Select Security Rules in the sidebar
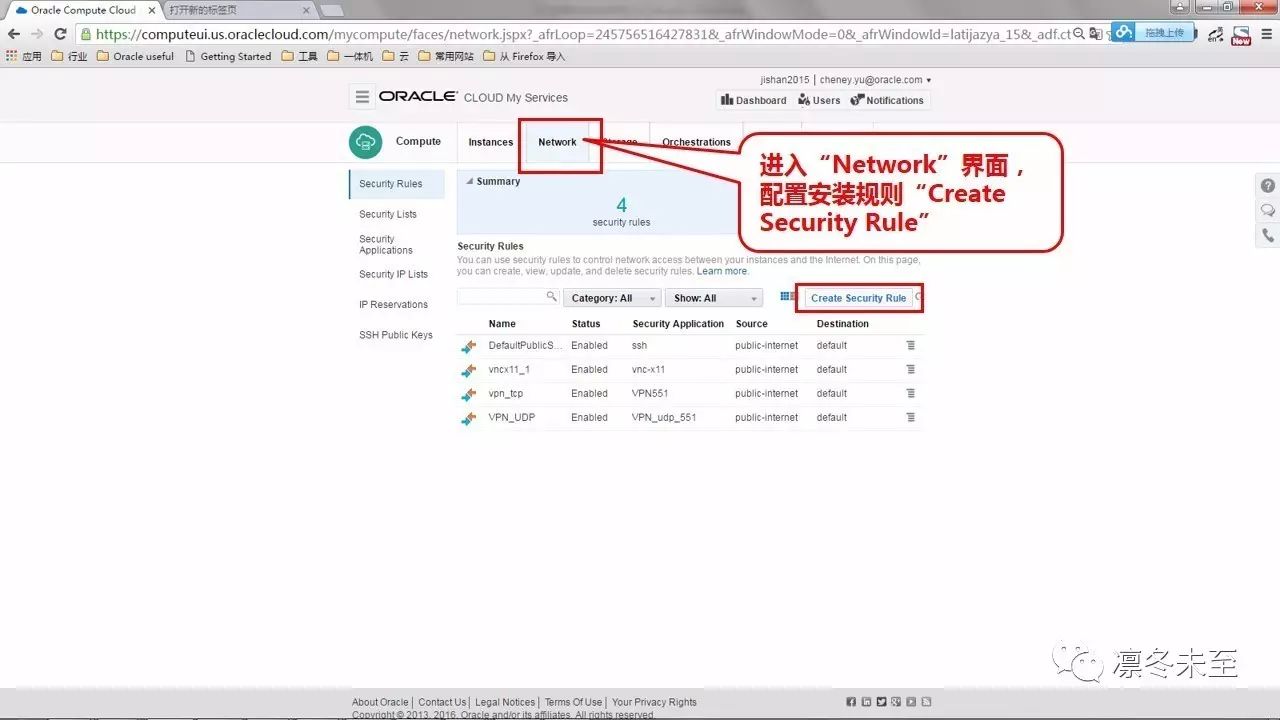This screenshot has height=720, width=1280. [396, 184]
